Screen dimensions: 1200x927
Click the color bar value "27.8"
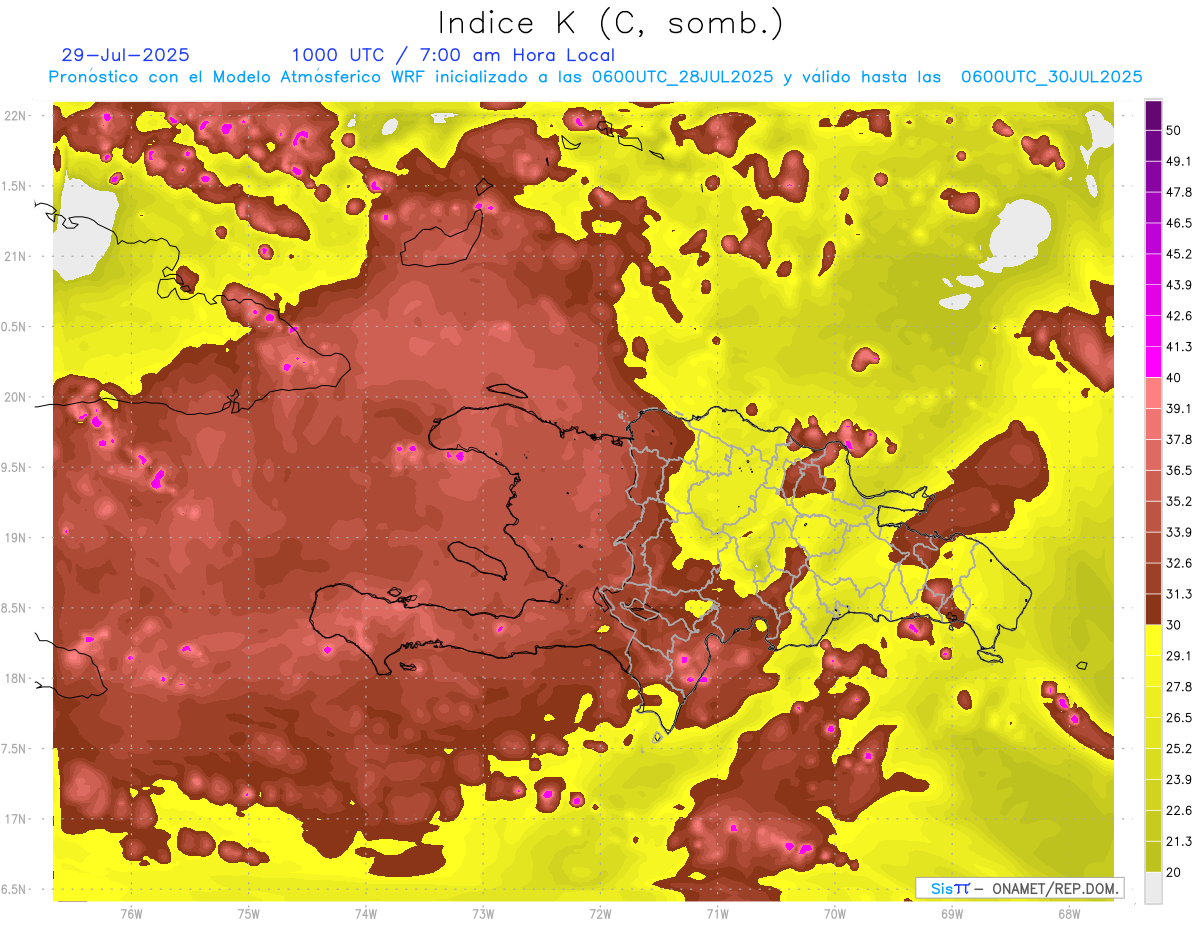click(1179, 687)
